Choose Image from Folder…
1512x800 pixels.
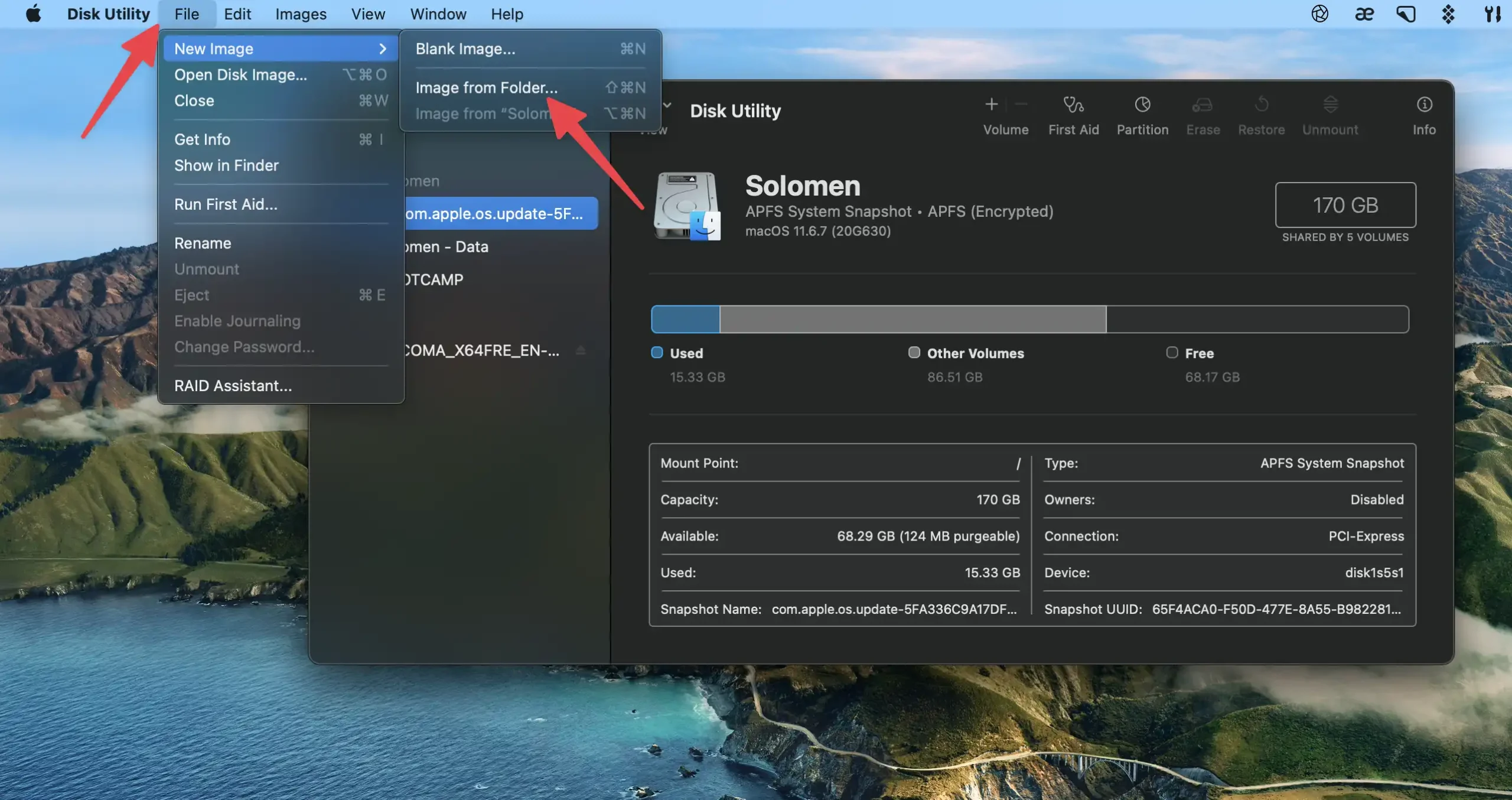click(530, 87)
